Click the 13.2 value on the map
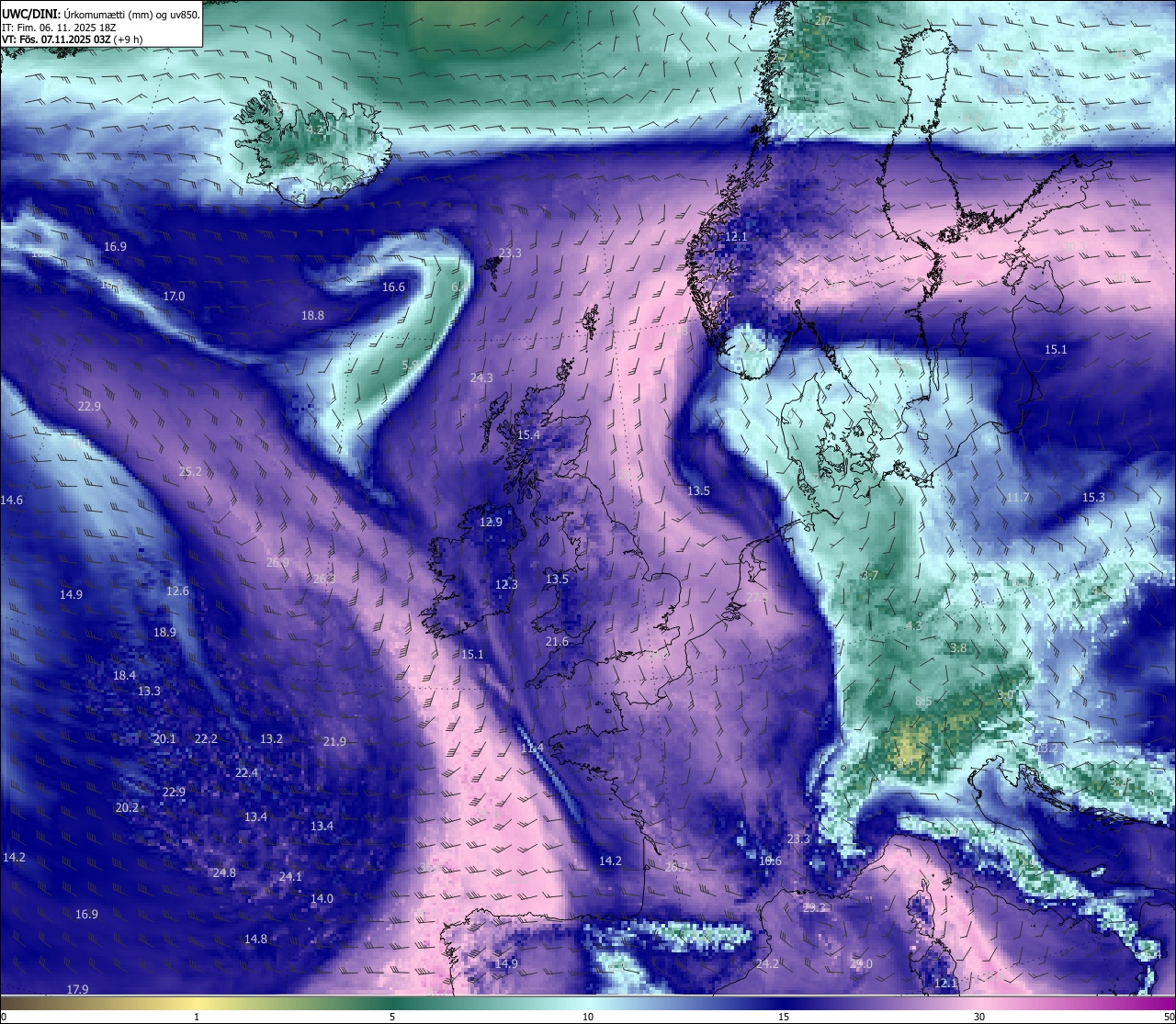The height and width of the screenshot is (1024, 1176). pos(271,739)
